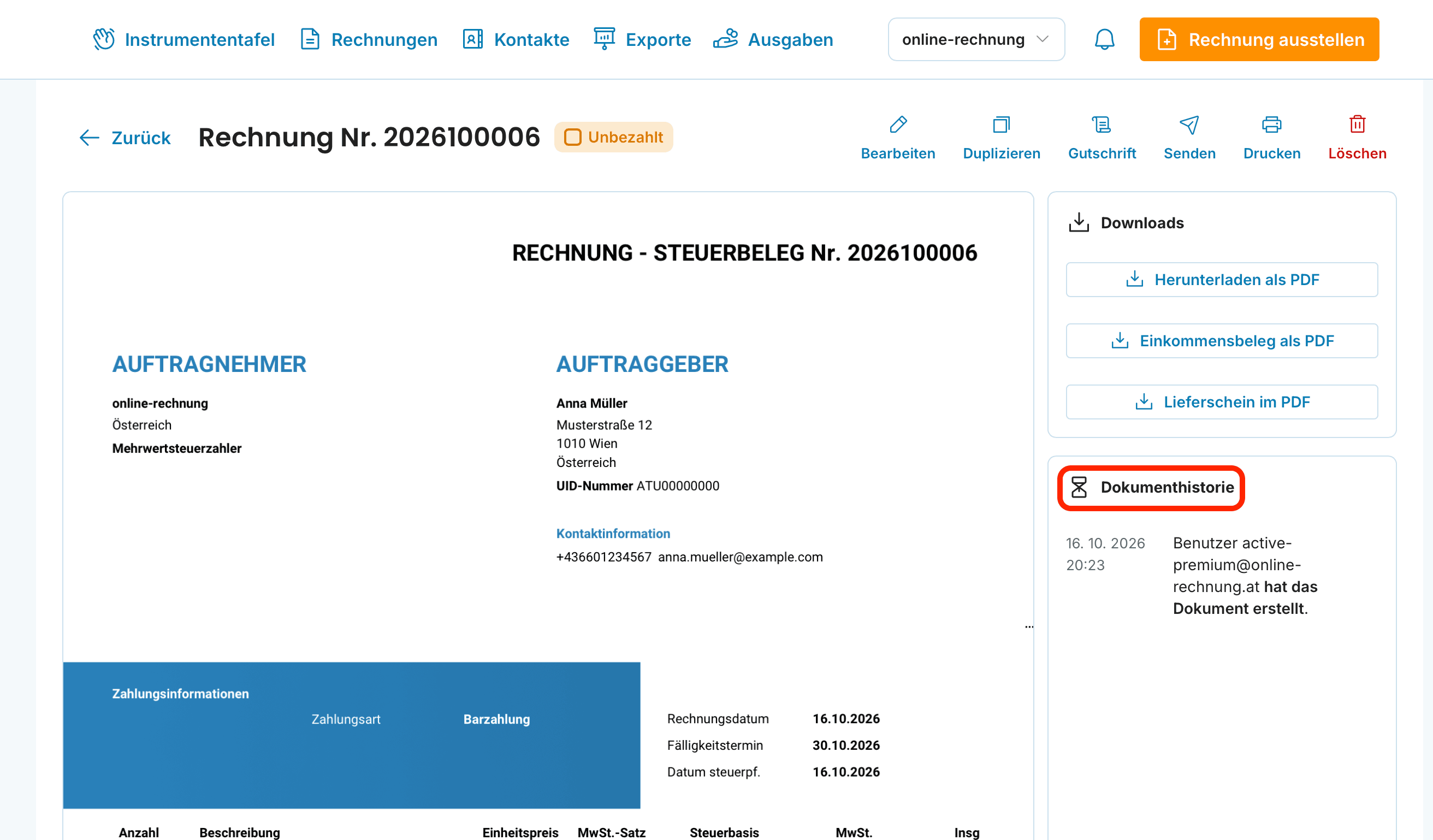Go back via the Zurück link
Image resolution: width=1433 pixels, height=840 pixels.
tap(125, 138)
